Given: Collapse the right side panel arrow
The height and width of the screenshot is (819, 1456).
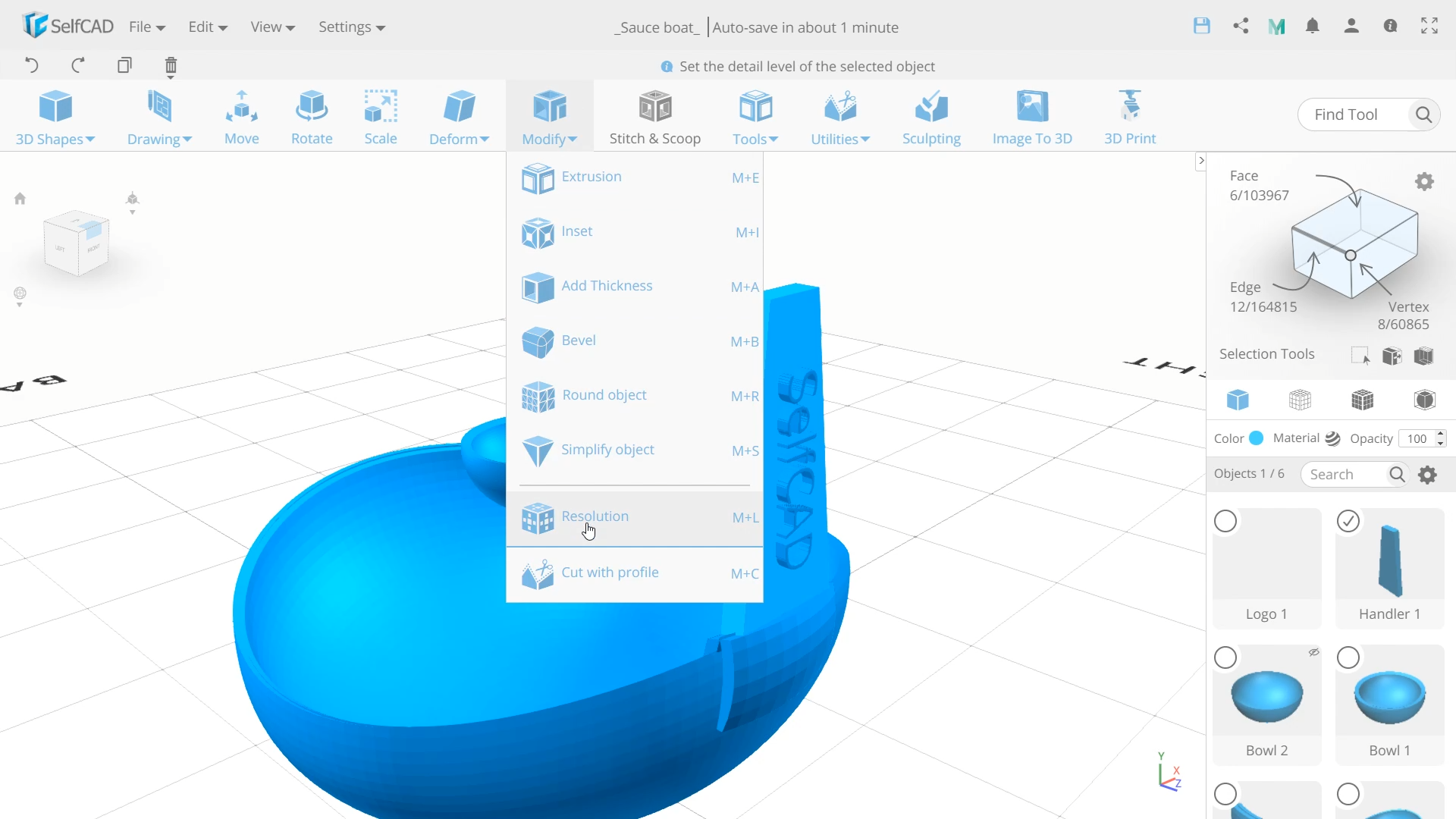Looking at the screenshot, I should (x=1200, y=161).
